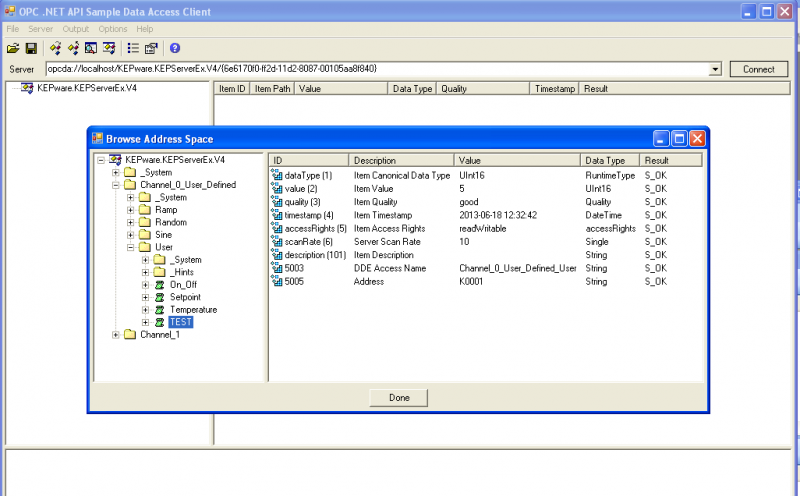The image size is (800, 496).
Task: Click the icon beside accessRights (5)
Action: pyautogui.click(x=277, y=228)
